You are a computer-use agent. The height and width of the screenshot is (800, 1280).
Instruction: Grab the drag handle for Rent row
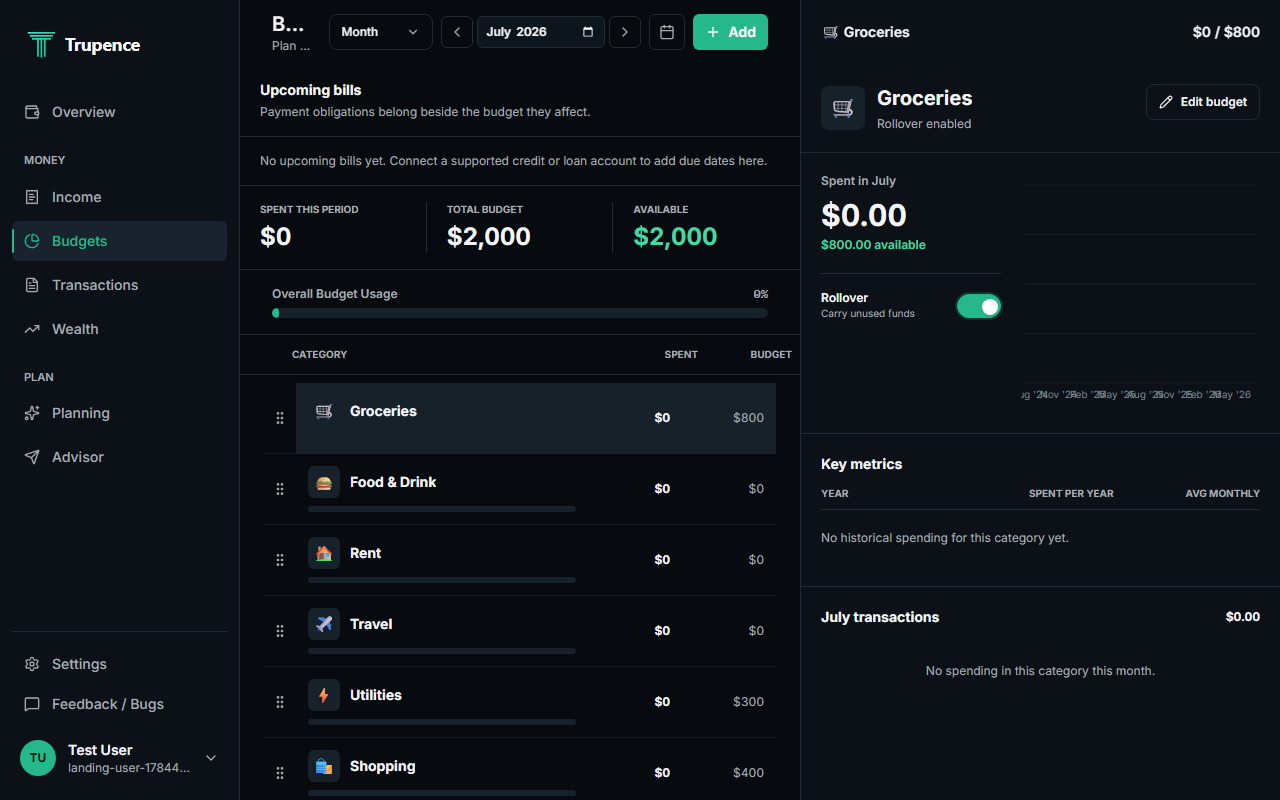tap(280, 560)
